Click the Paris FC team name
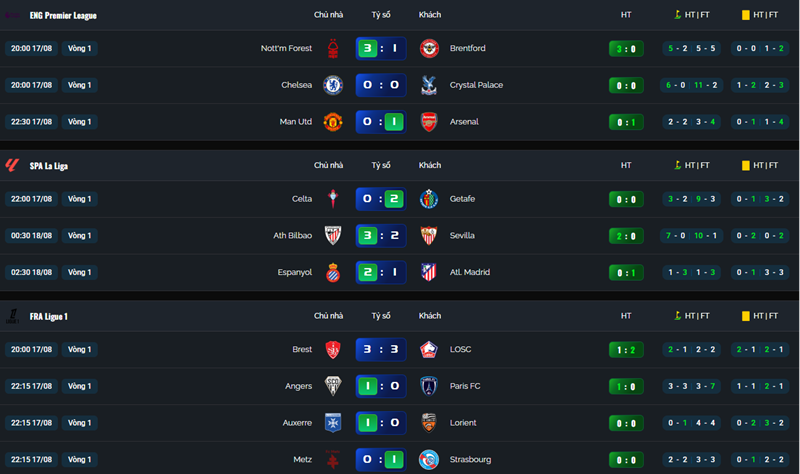This screenshot has height=474, width=800. pyautogui.click(x=465, y=386)
